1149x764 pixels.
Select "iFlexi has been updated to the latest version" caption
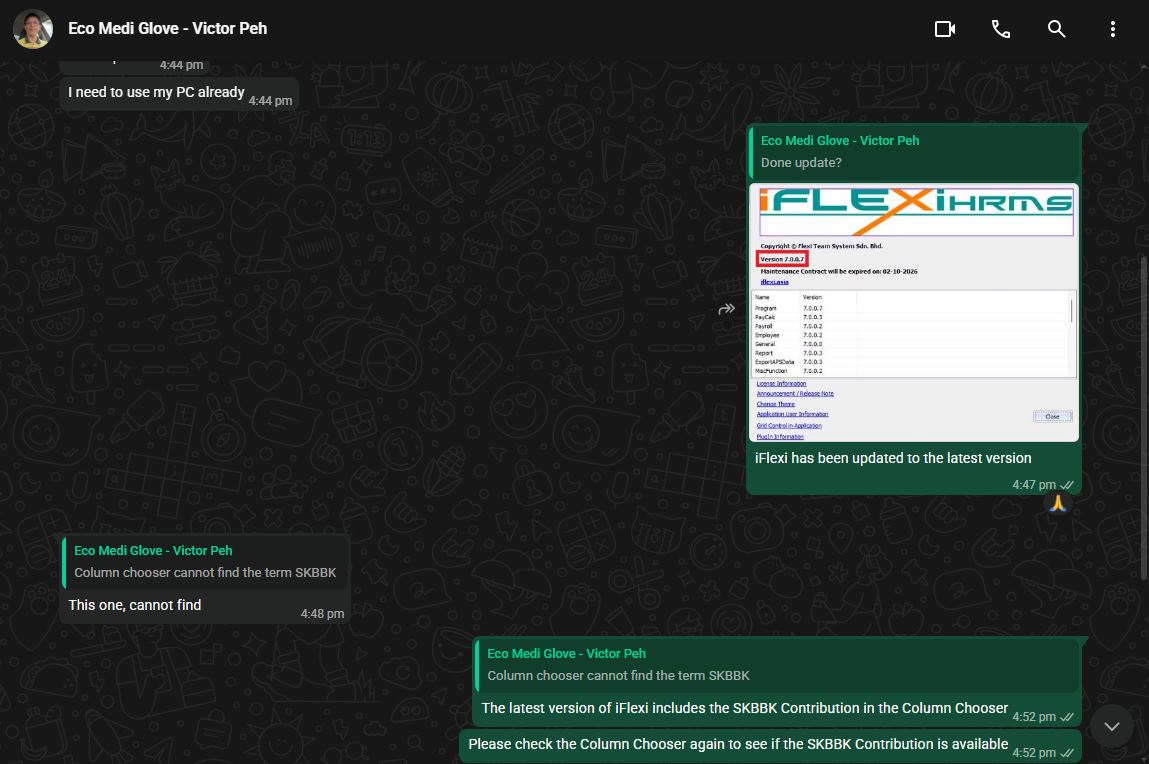click(x=893, y=458)
